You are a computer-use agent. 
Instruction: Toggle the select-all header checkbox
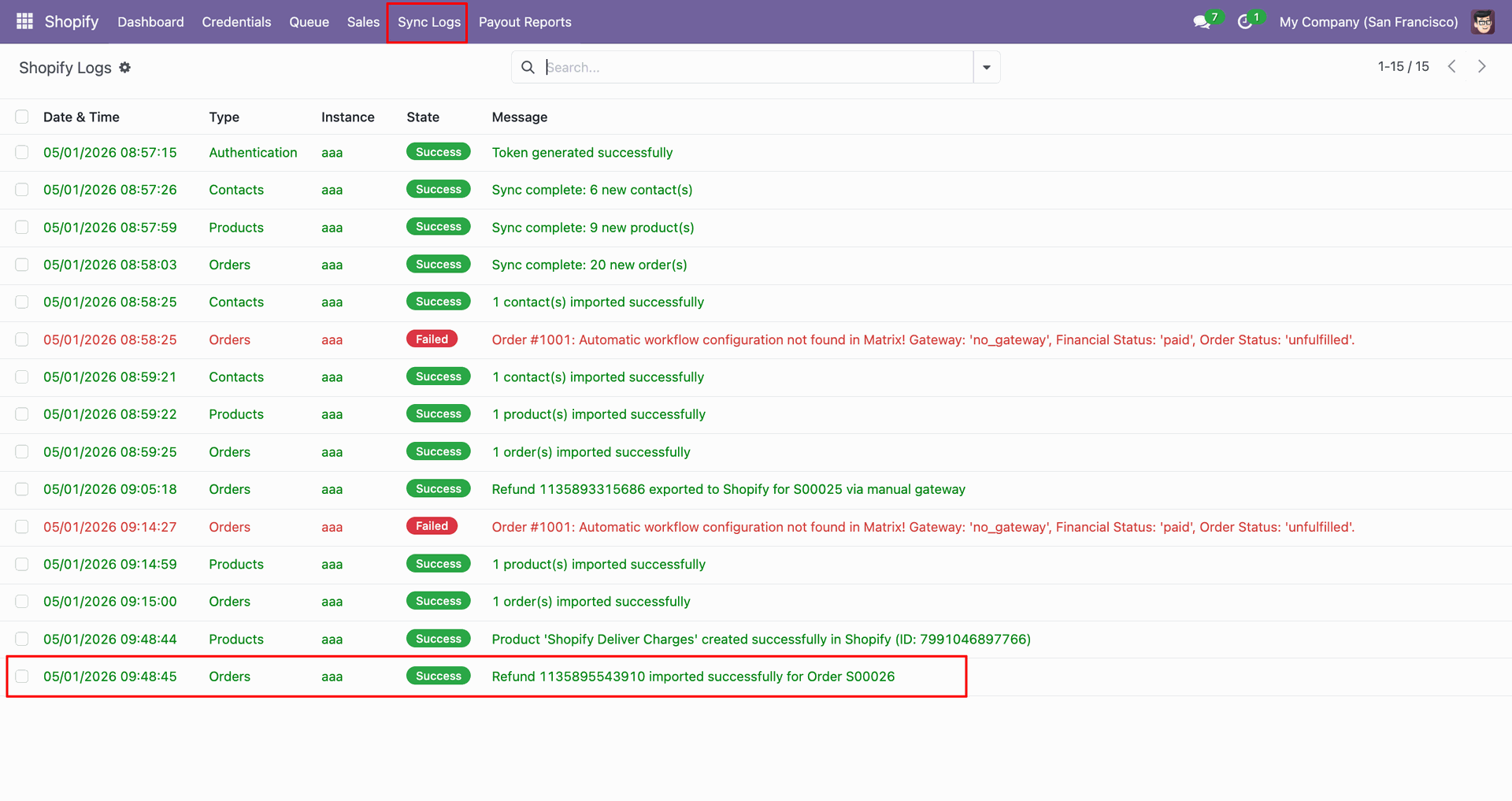(22, 117)
